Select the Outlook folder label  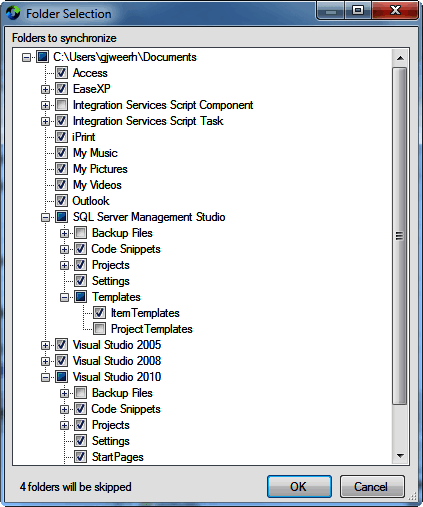pyautogui.click(x=91, y=201)
